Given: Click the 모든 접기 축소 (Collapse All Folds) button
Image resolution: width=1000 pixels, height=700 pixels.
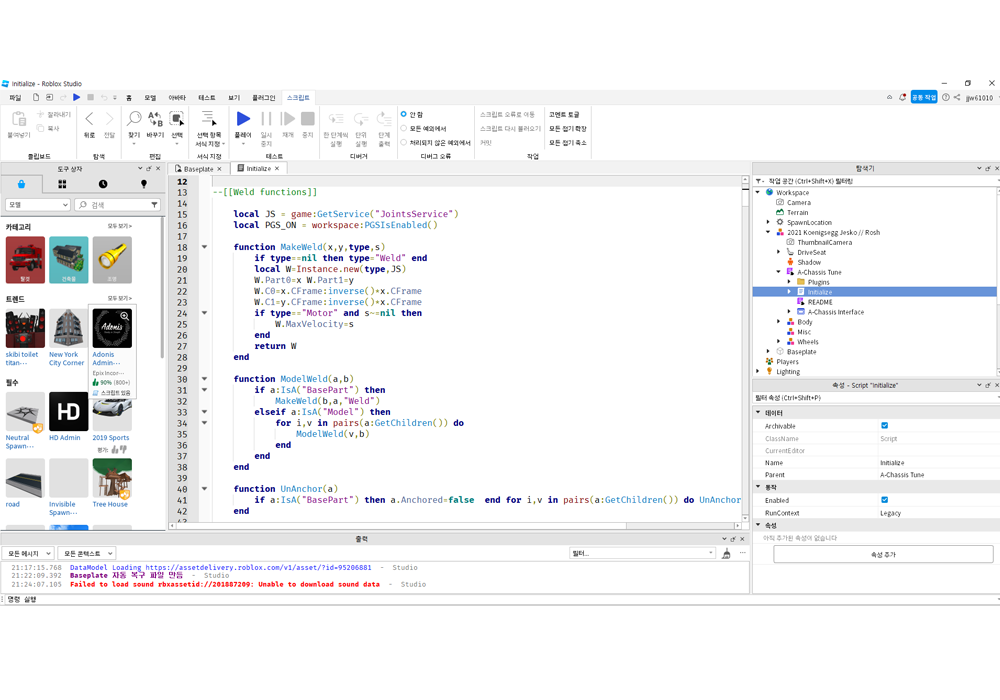Looking at the screenshot, I should pyautogui.click(x=568, y=142).
